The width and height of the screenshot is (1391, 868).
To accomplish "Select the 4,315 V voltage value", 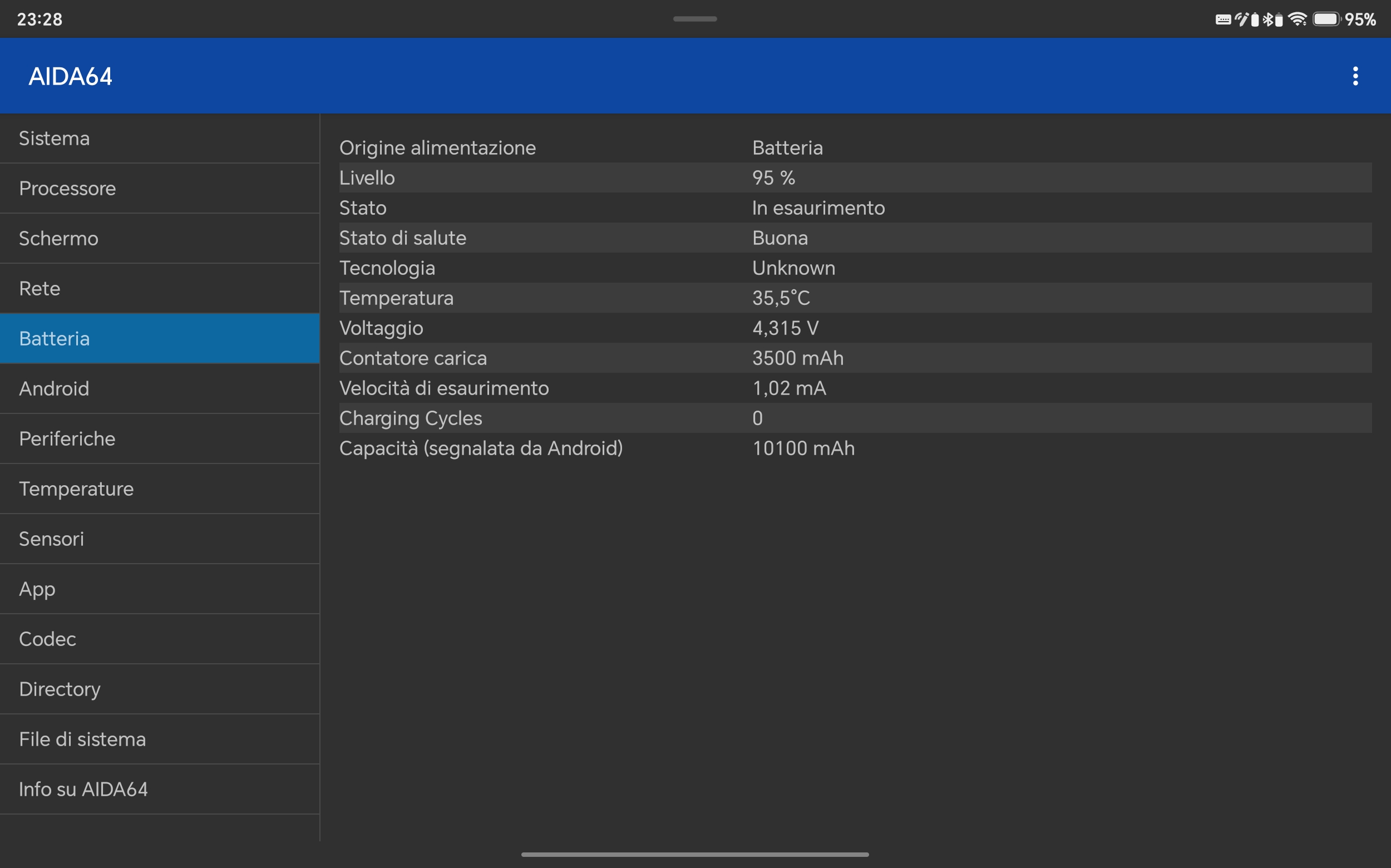I will coord(785,328).
